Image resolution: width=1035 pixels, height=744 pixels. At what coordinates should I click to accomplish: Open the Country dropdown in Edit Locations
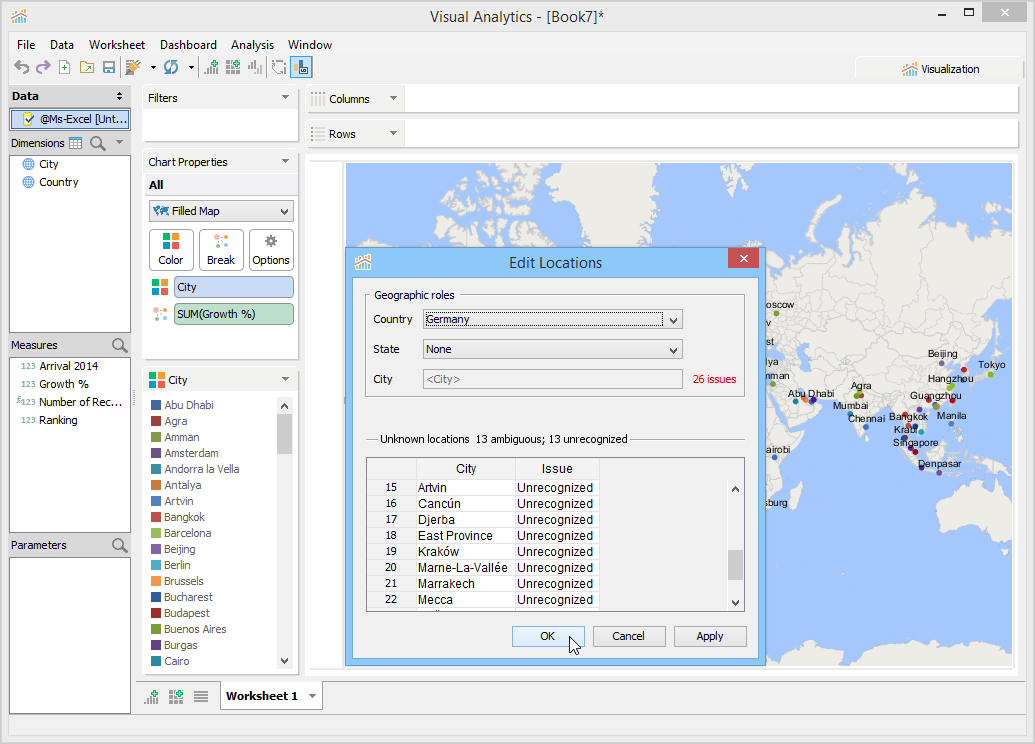674,320
